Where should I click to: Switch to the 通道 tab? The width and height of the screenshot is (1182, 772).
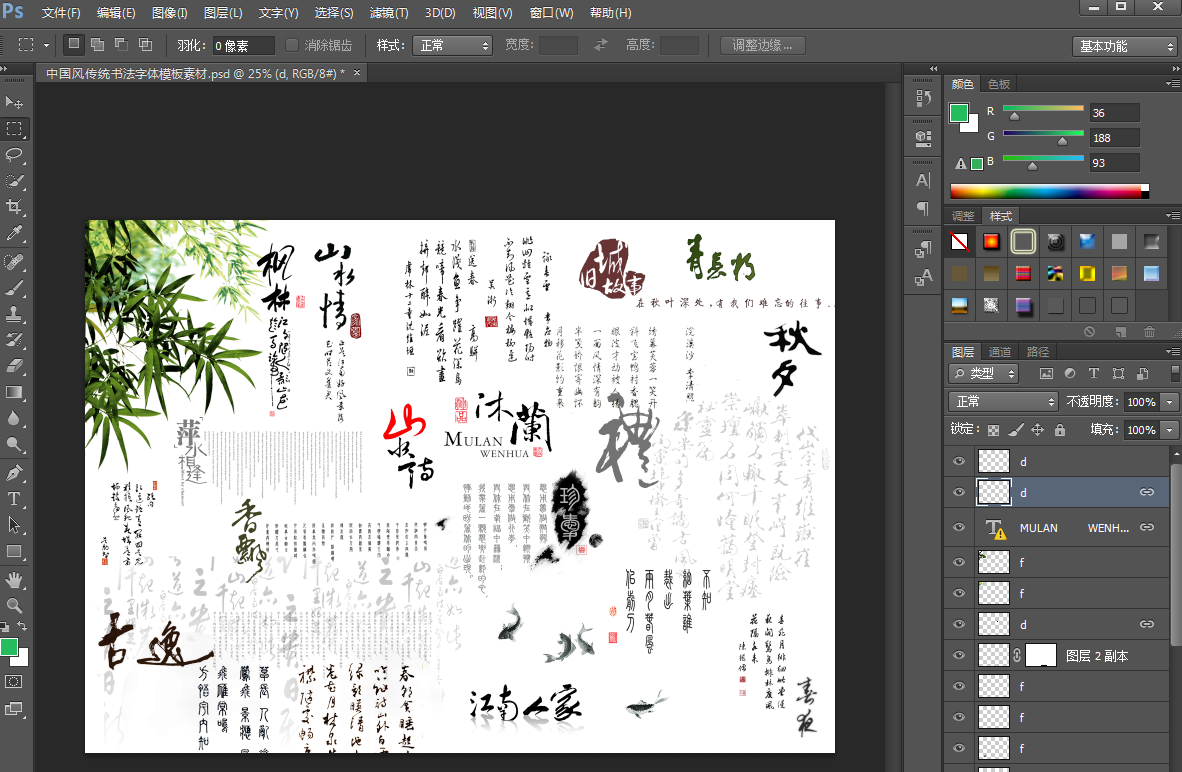1000,352
